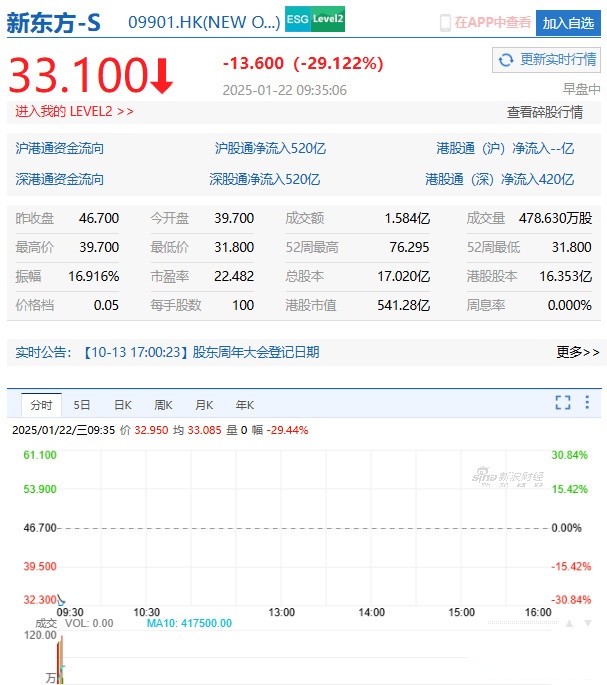Click the down triangle below the chart
Screen dimensions: 607x685
click(x=588, y=623)
